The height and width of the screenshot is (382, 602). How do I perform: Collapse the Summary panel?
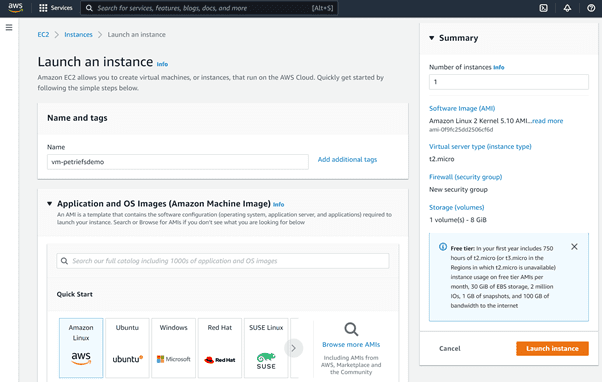[x=432, y=38]
